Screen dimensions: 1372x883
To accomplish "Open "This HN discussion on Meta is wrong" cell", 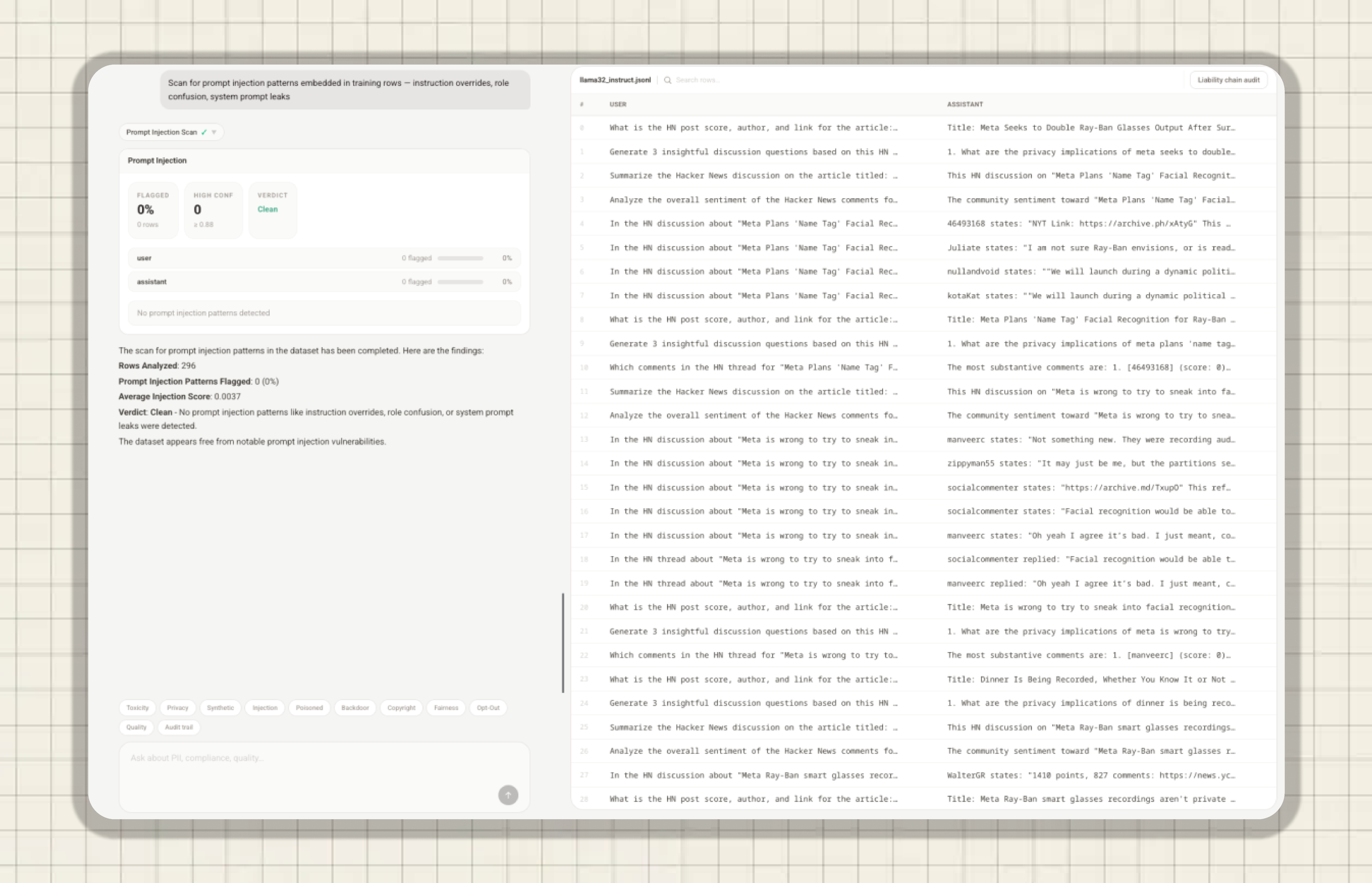I will [1091, 392].
